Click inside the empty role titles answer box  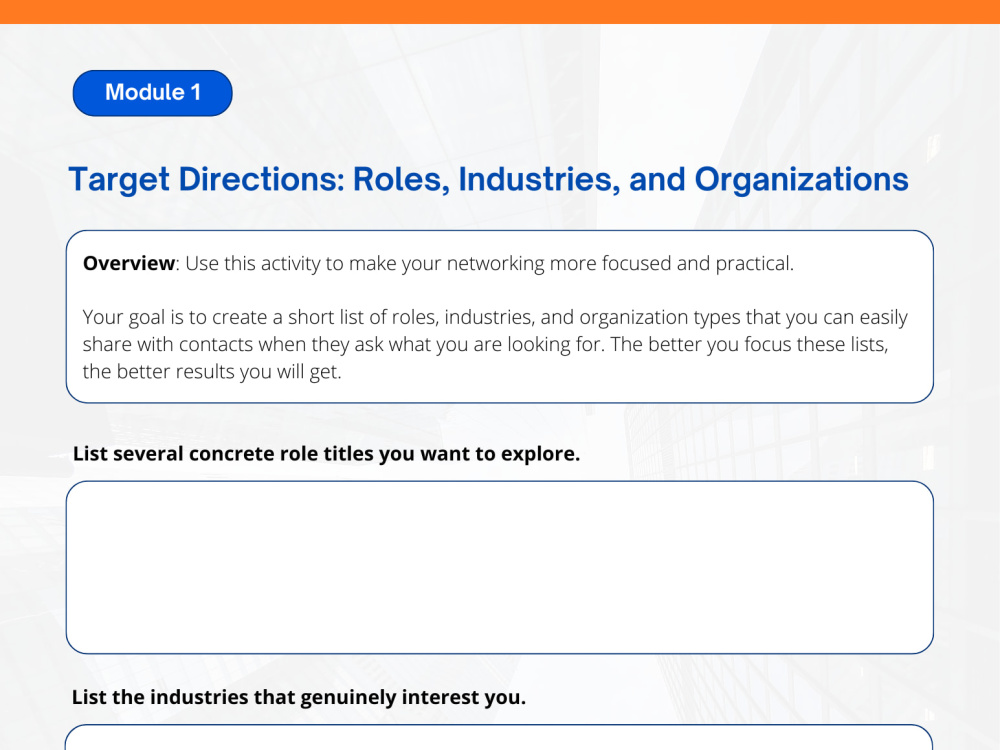tap(499, 568)
